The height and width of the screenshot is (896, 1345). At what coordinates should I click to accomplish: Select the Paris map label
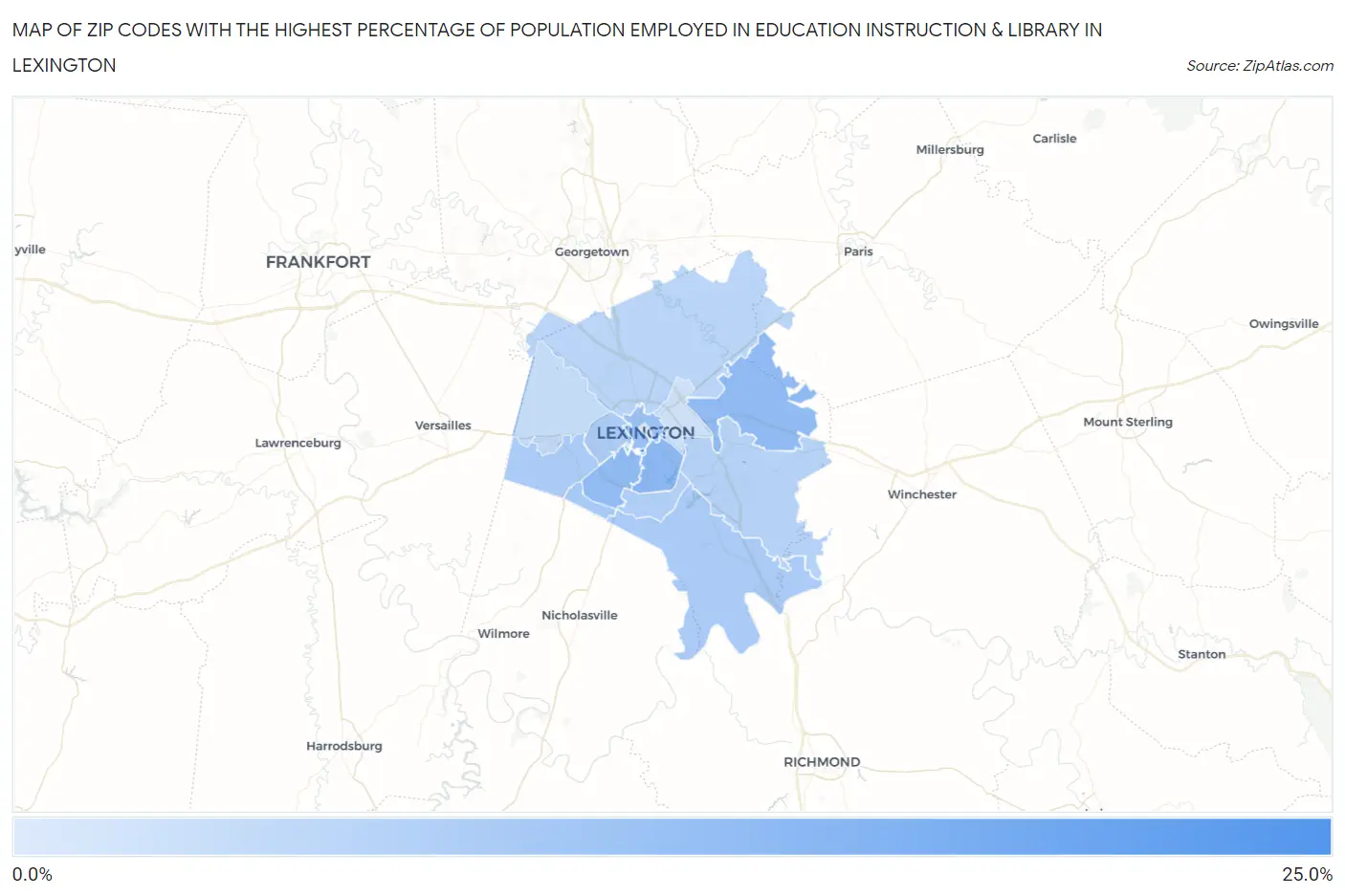(858, 251)
